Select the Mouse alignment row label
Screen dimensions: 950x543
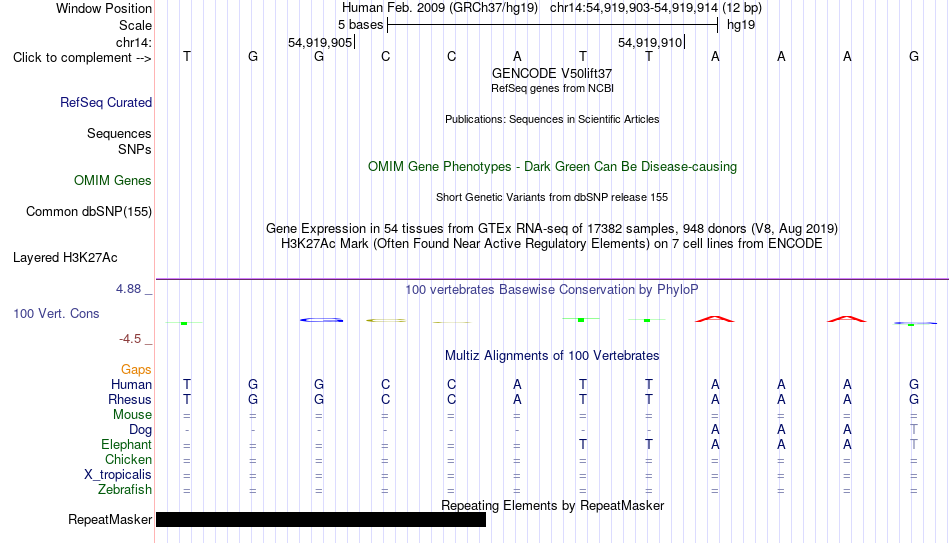[x=132, y=415]
